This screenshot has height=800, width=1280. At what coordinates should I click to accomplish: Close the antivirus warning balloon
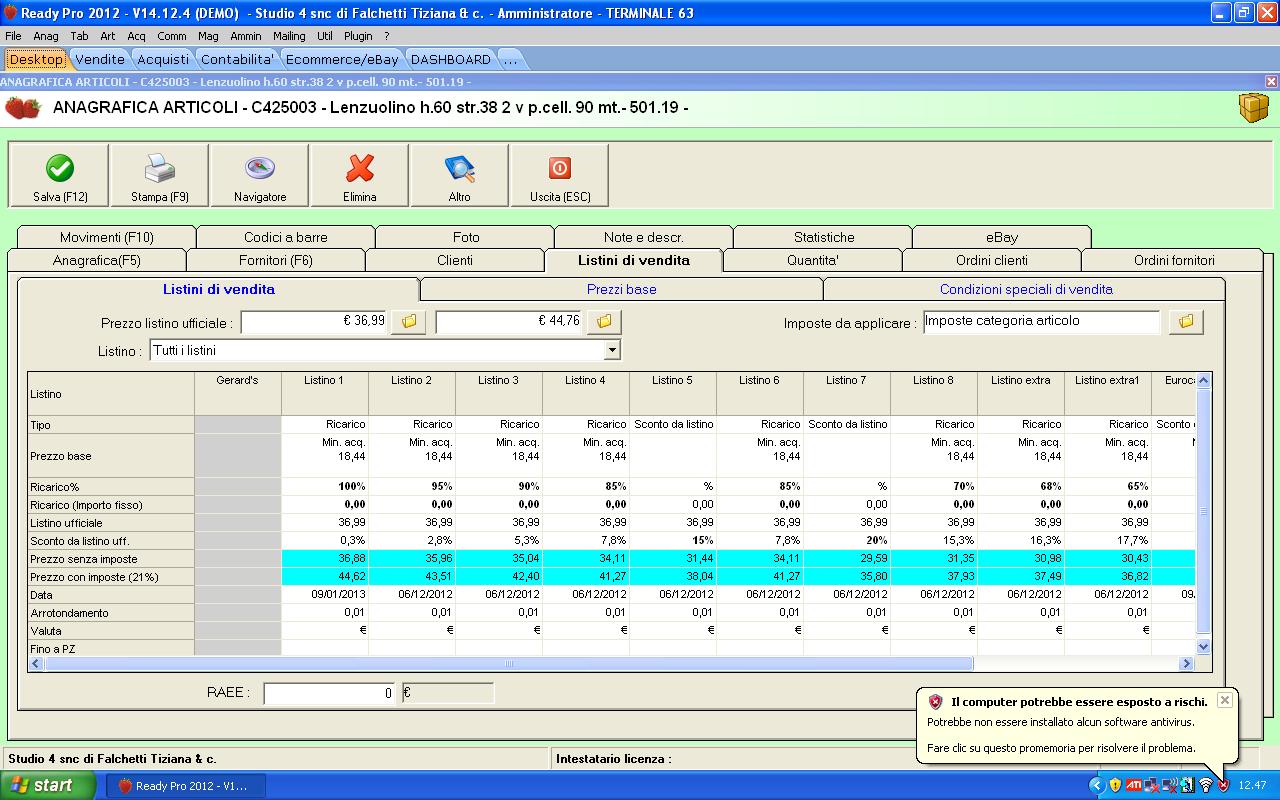[x=1224, y=700]
